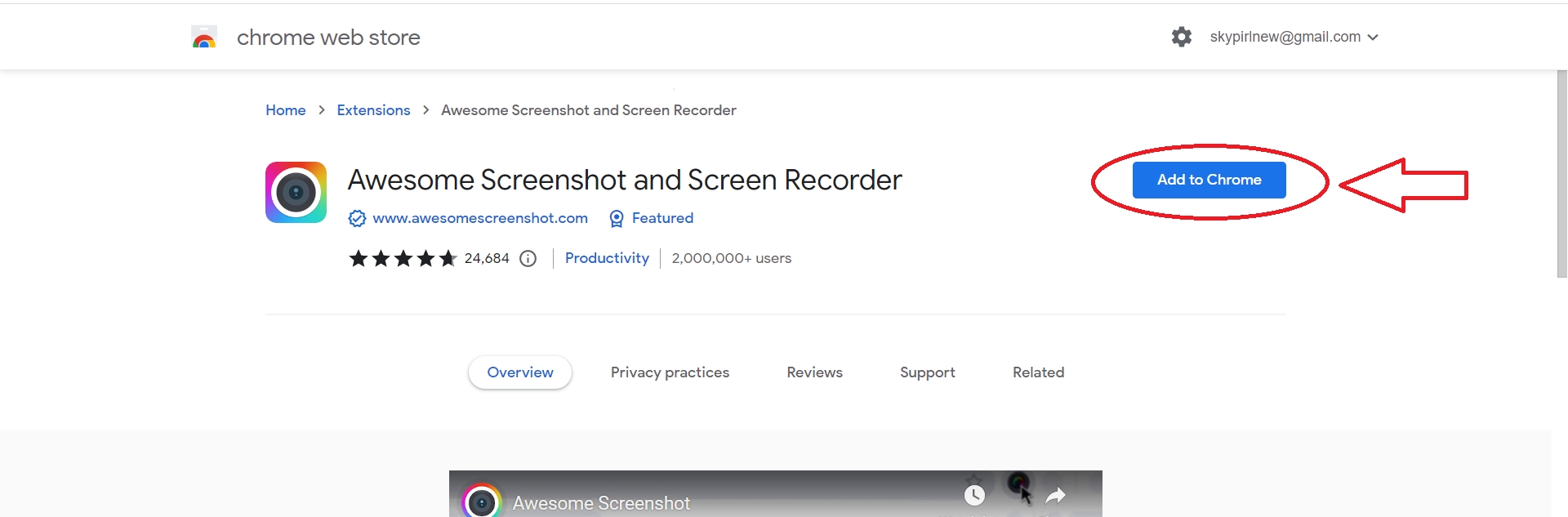Viewport: 1568px width, 517px height.
Task: Select the Support tab
Action: pos(927,372)
